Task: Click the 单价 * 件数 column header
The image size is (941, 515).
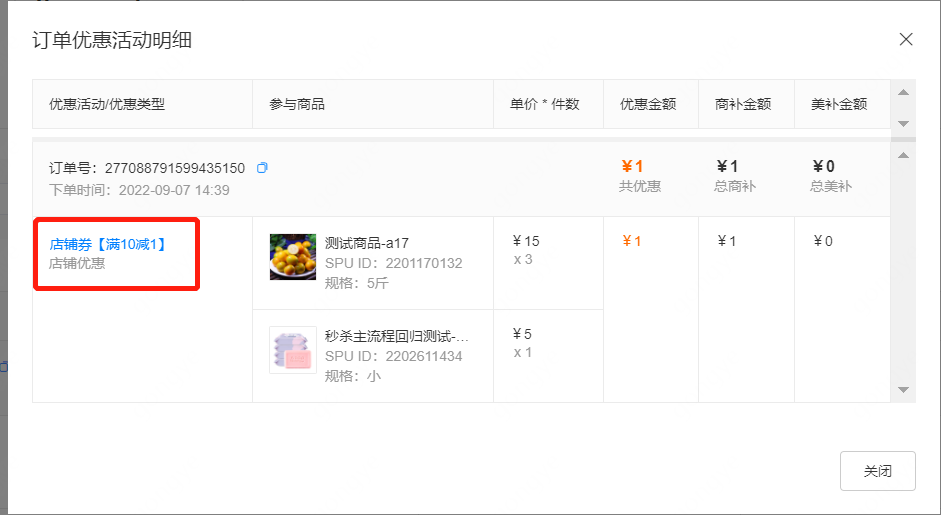Action: tap(544, 104)
